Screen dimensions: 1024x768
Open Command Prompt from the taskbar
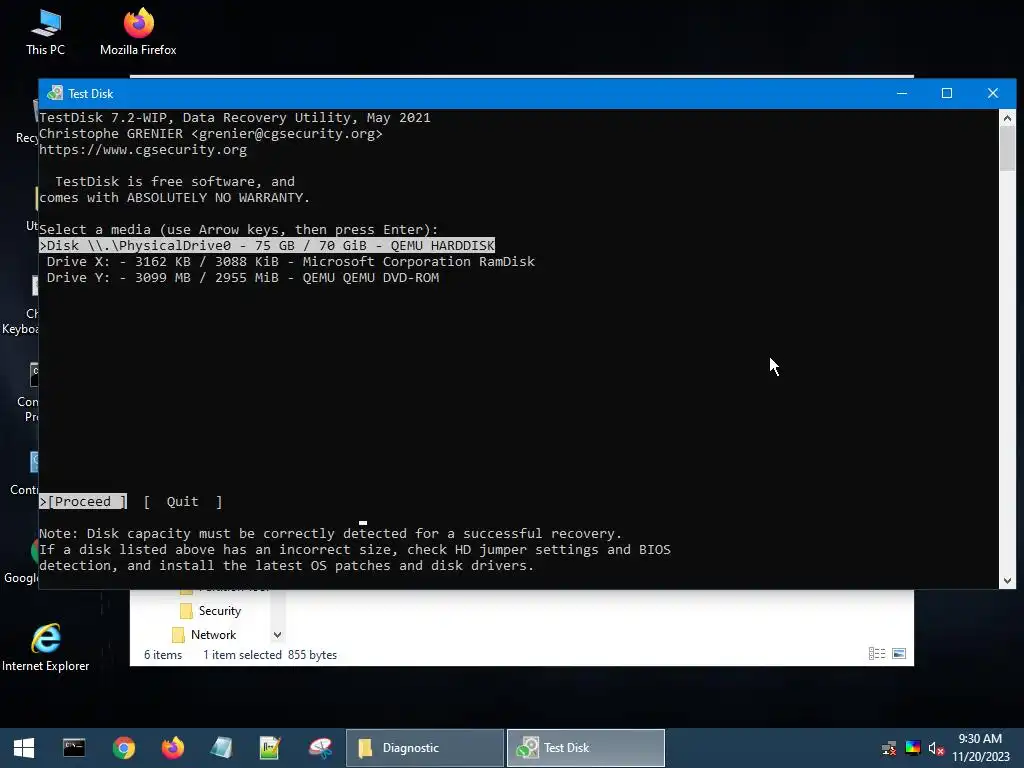pos(74,748)
